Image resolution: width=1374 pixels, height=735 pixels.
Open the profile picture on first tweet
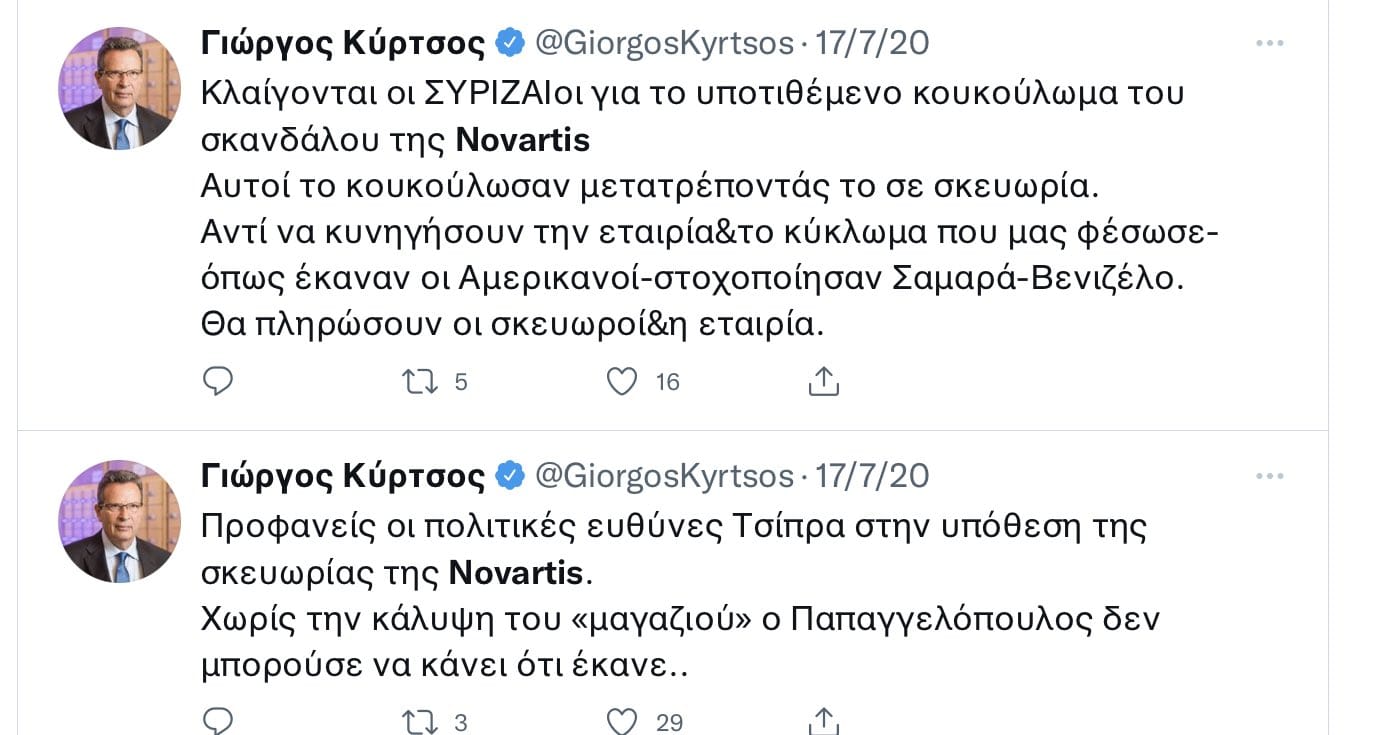120,88
